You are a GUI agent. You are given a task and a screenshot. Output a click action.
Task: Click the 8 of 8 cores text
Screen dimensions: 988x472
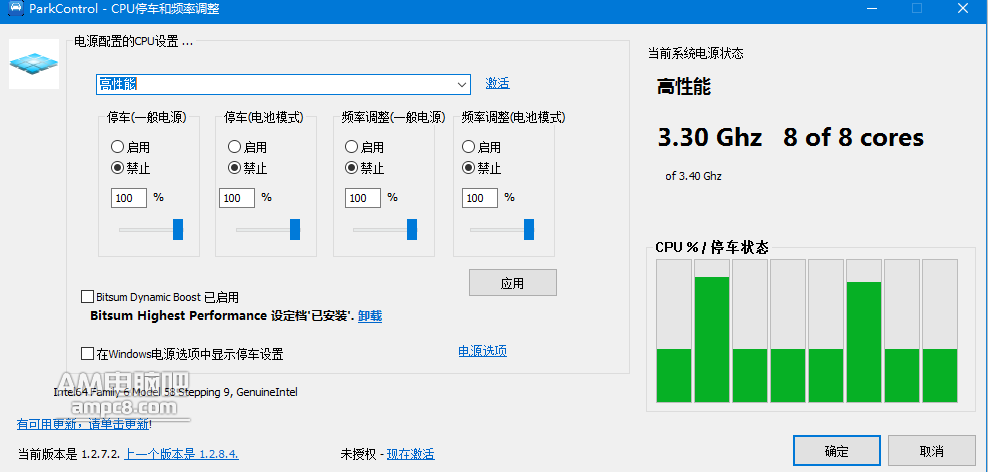tap(854, 137)
